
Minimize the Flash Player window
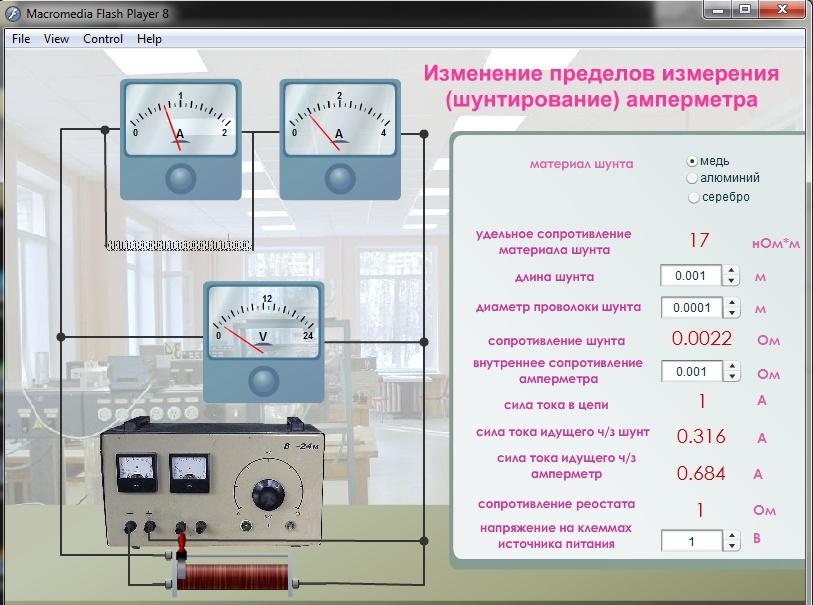[718, 9]
